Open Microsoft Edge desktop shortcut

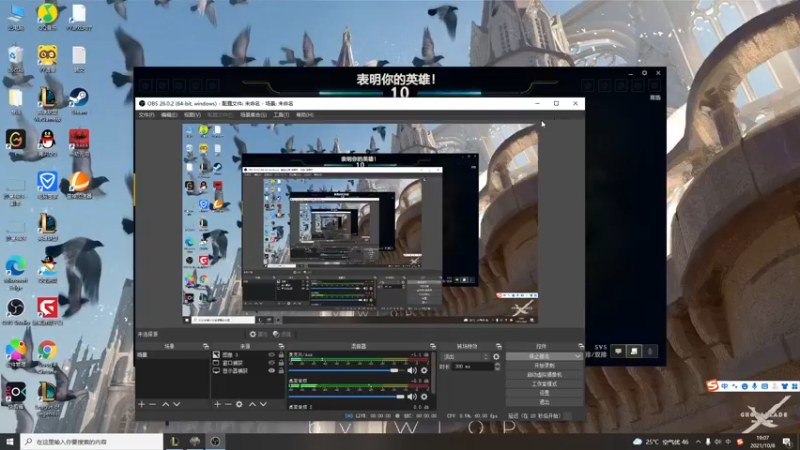(x=16, y=270)
